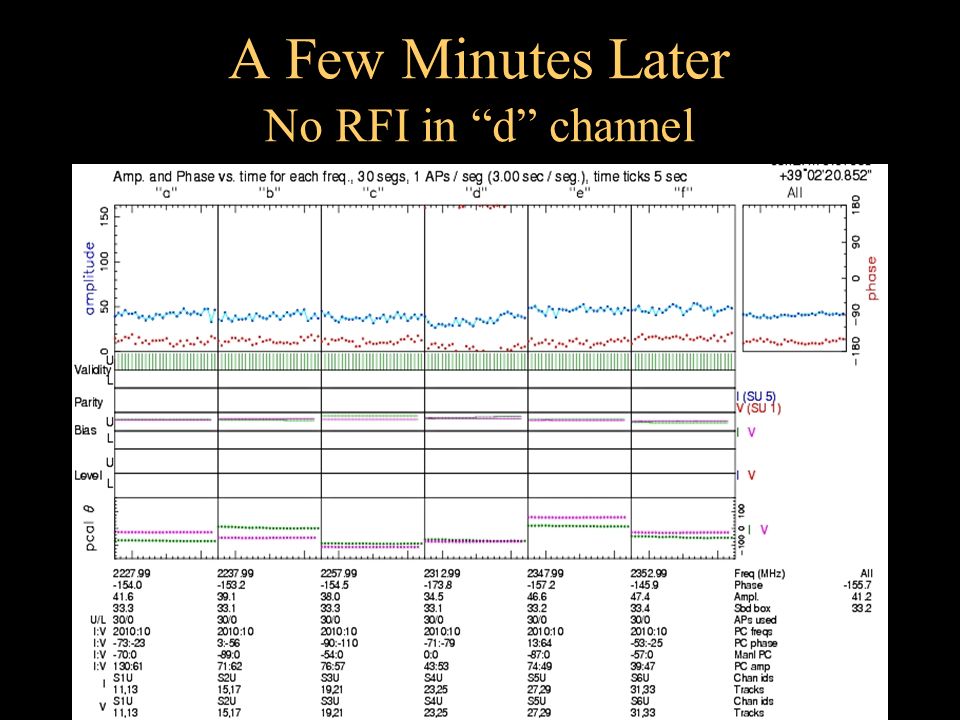960x720 pixels.
Task: Select the "c" channel label above the plot
Action: coord(373,192)
